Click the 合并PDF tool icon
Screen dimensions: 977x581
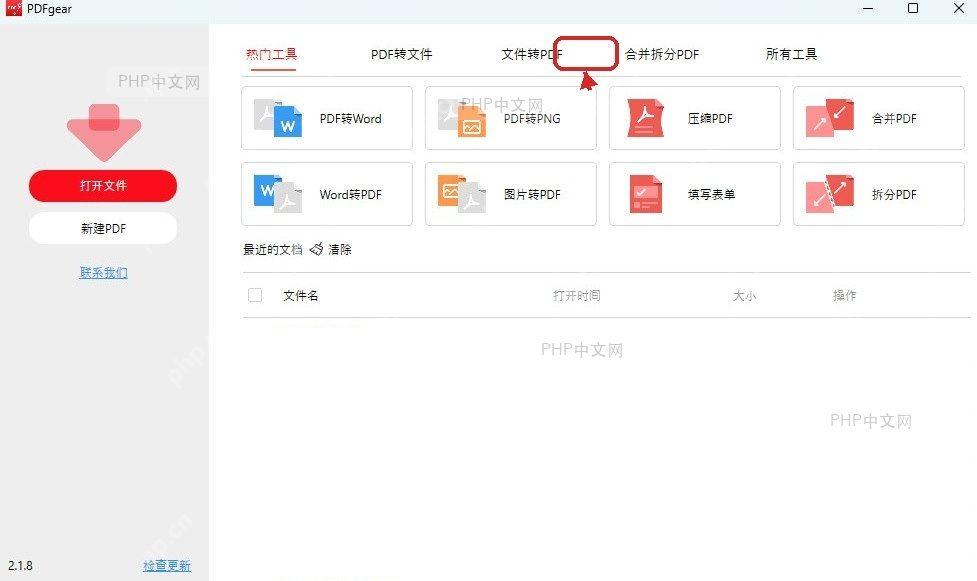tap(829, 118)
